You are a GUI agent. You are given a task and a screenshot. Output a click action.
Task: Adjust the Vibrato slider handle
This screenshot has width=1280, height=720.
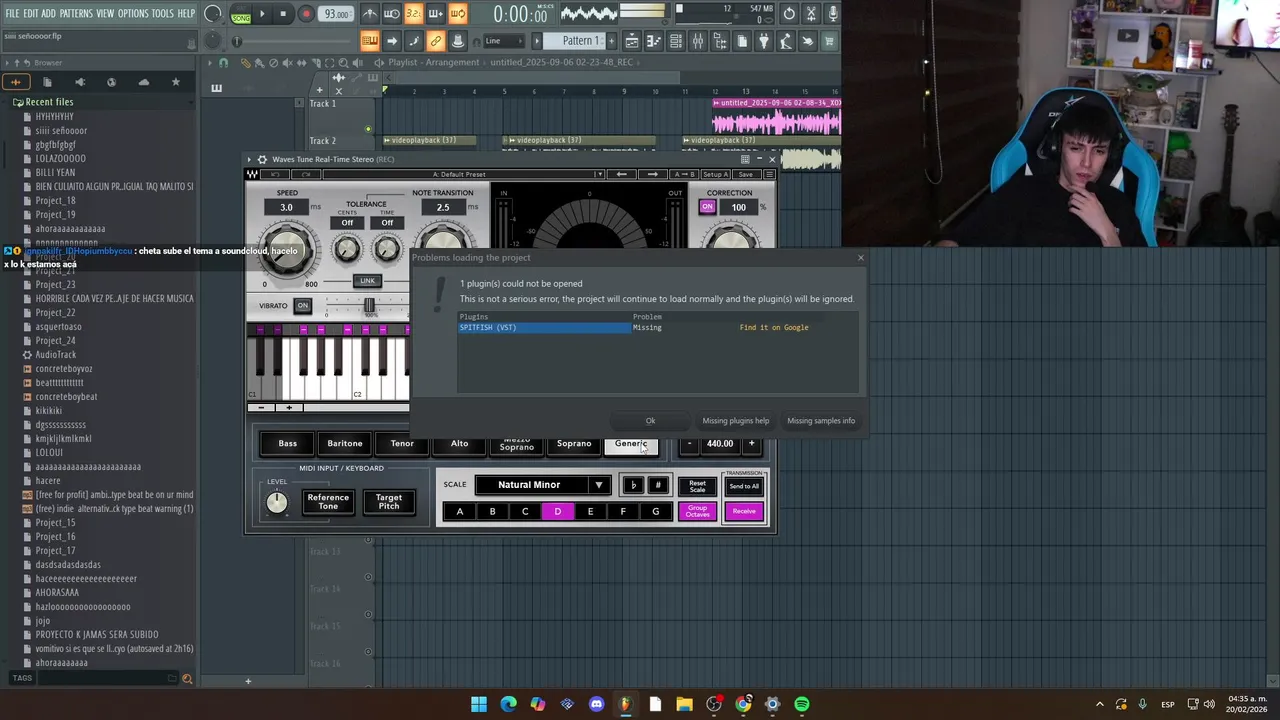369,306
